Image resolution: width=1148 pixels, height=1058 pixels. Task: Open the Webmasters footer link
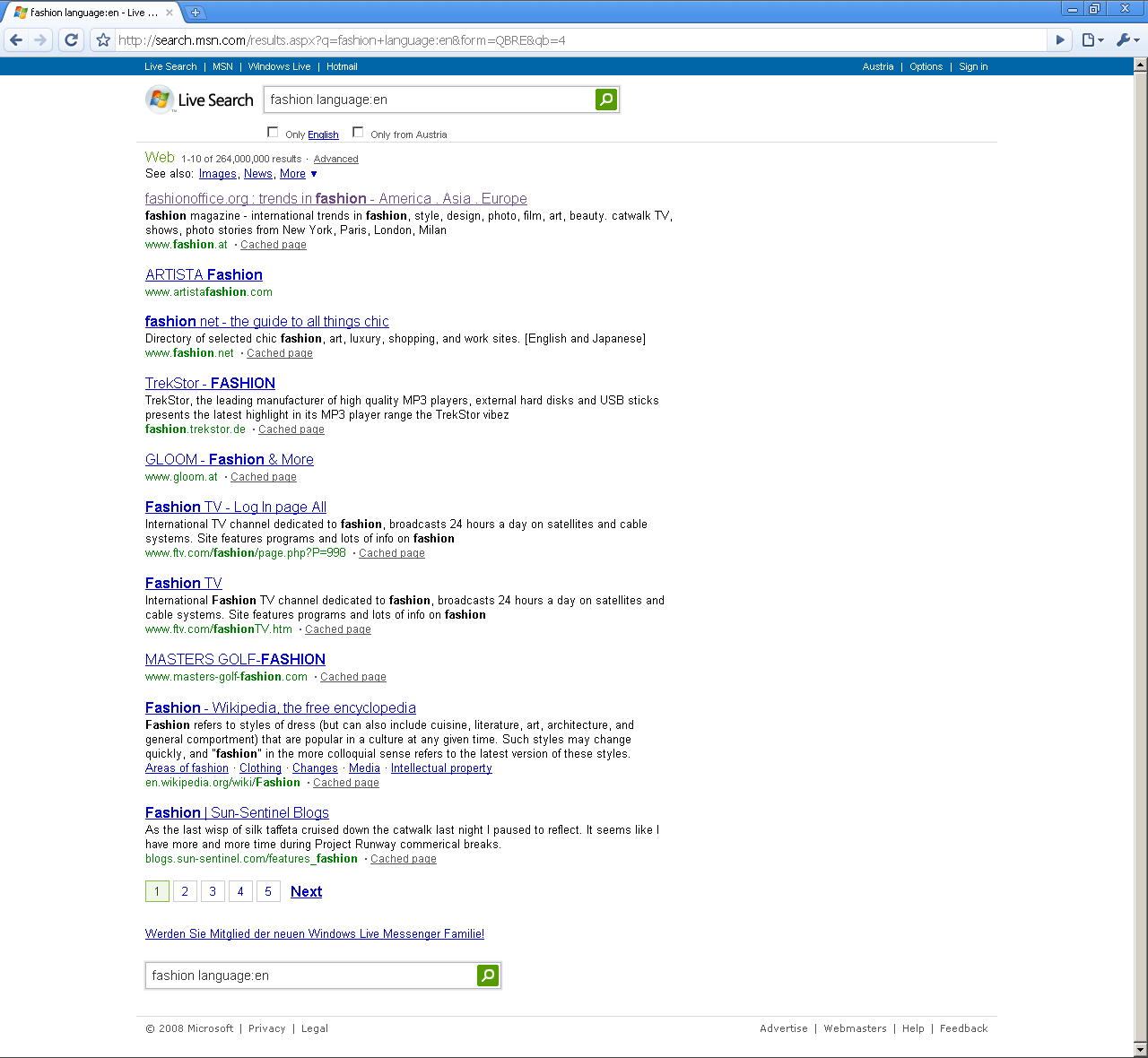coord(855,1028)
